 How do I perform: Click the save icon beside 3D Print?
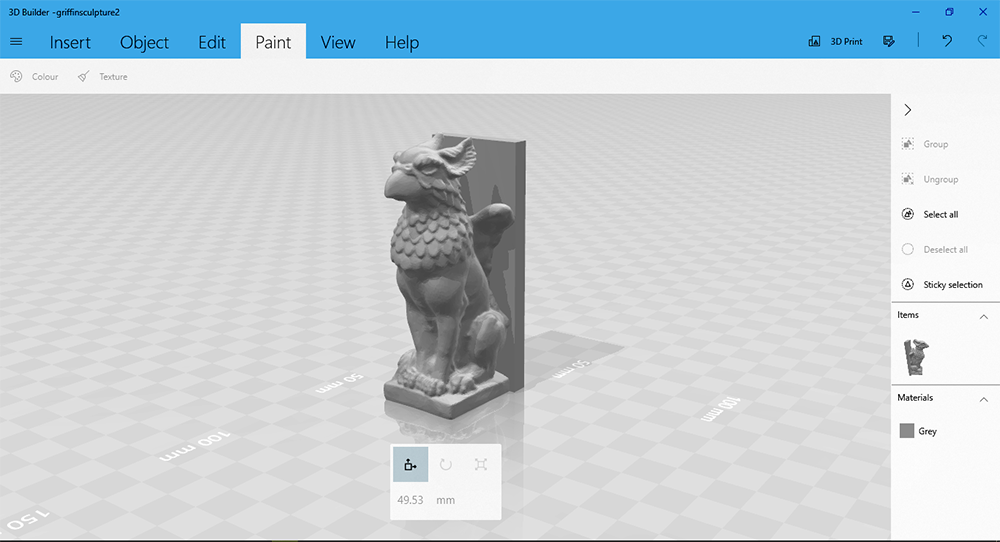pyautogui.click(x=889, y=42)
